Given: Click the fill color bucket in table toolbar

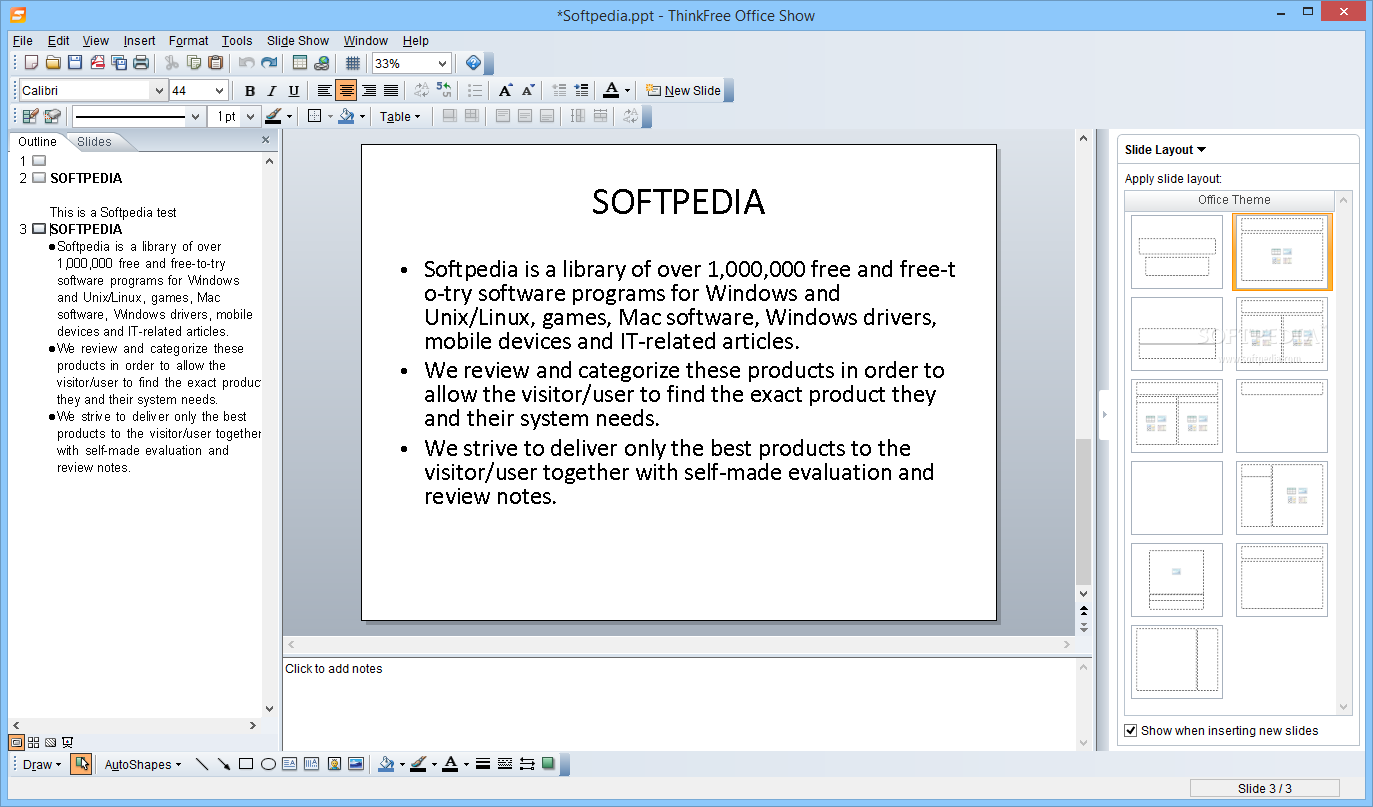Looking at the screenshot, I should coord(346,116).
